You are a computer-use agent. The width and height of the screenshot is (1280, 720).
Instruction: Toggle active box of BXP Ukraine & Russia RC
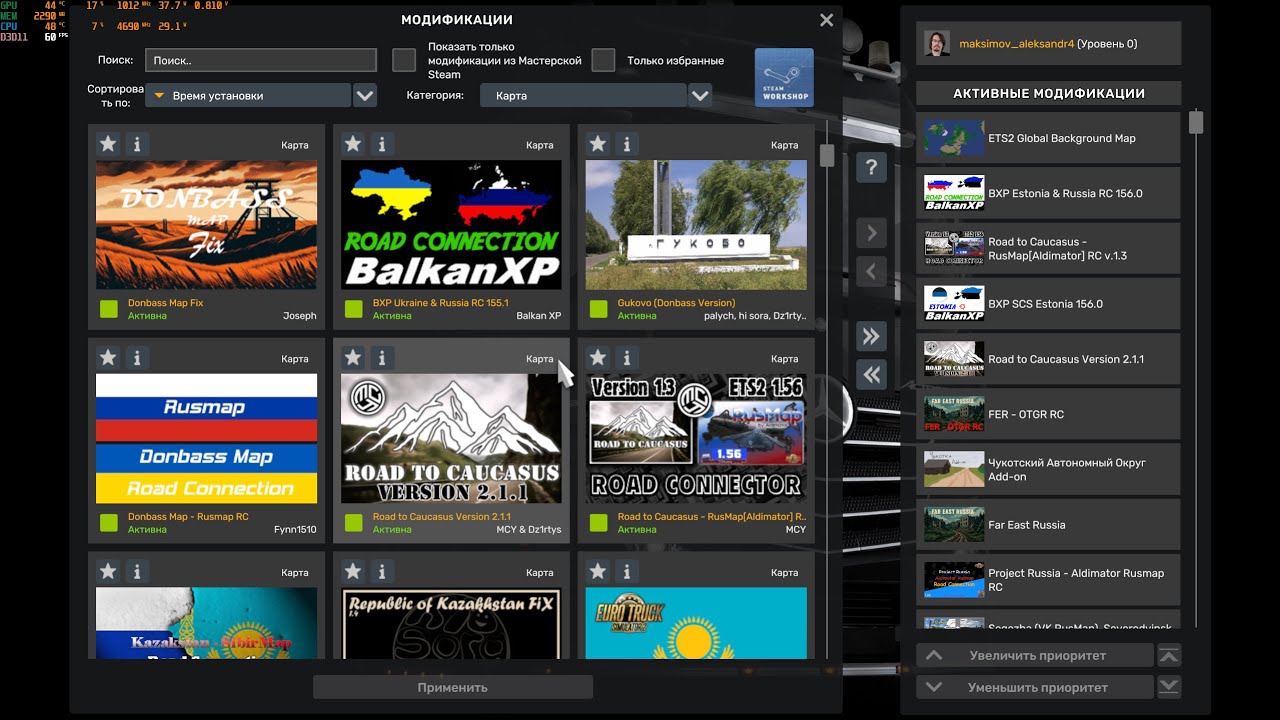click(353, 309)
